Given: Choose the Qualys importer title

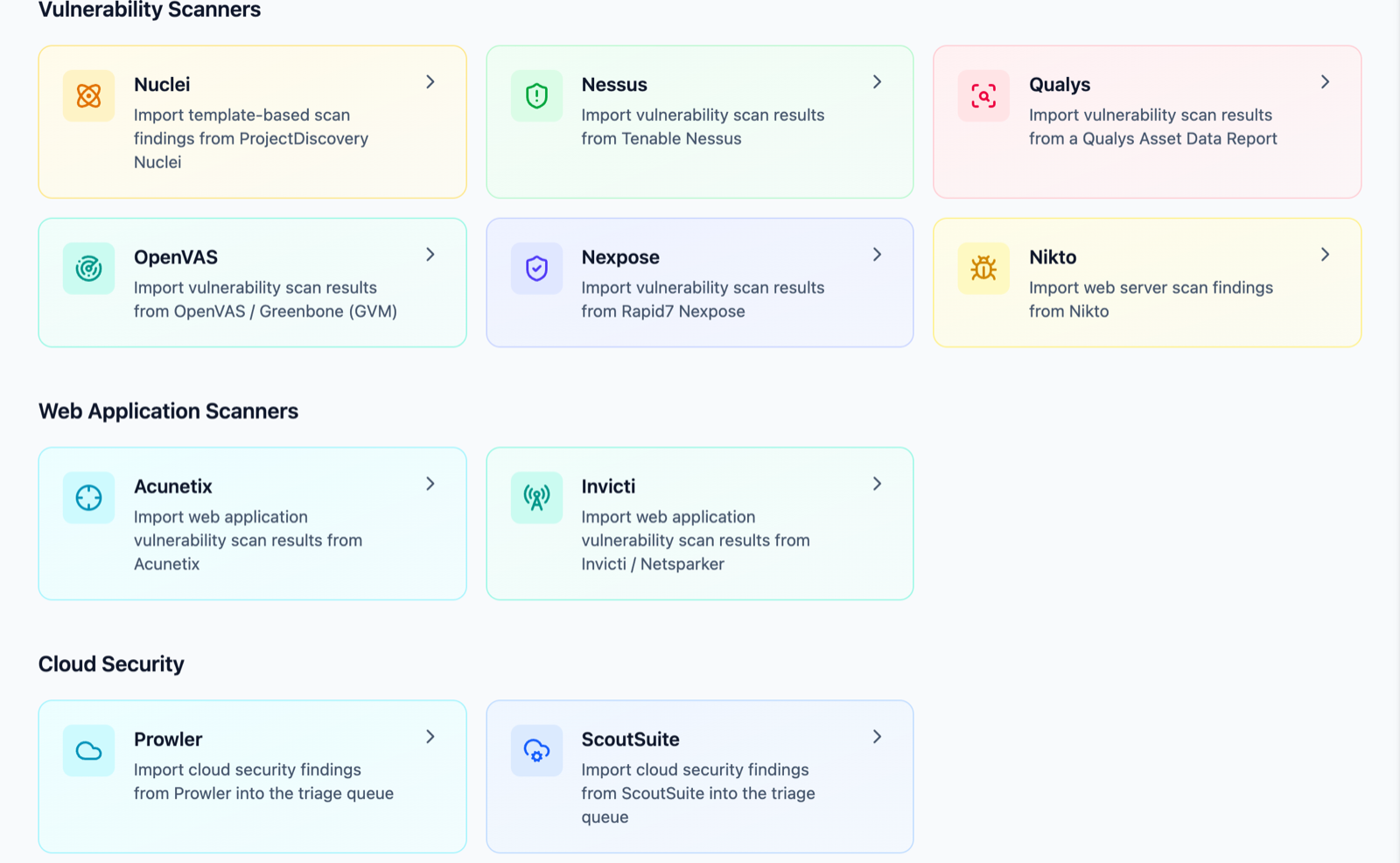Looking at the screenshot, I should click(x=1060, y=84).
